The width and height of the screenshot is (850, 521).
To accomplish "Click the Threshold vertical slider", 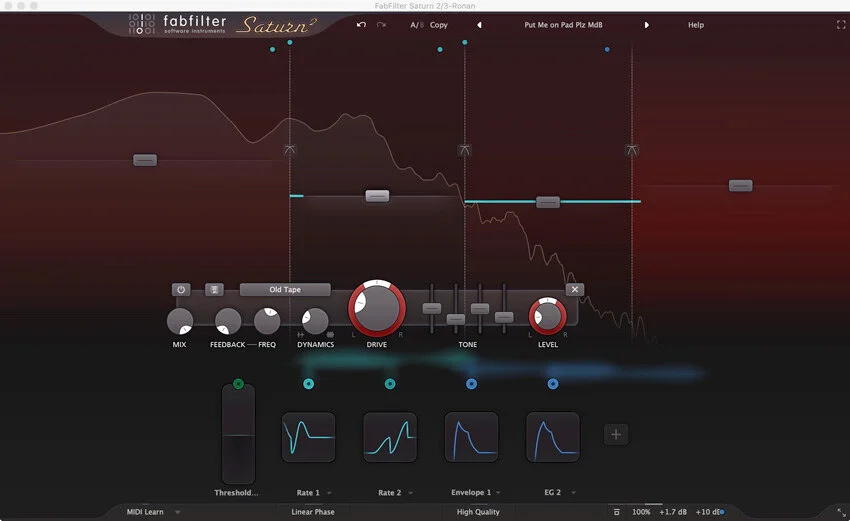I will 238,435.
